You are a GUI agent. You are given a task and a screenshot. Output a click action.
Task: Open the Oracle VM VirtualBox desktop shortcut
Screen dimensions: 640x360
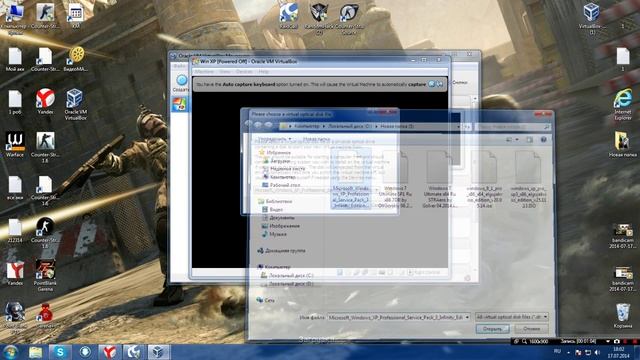(75, 104)
